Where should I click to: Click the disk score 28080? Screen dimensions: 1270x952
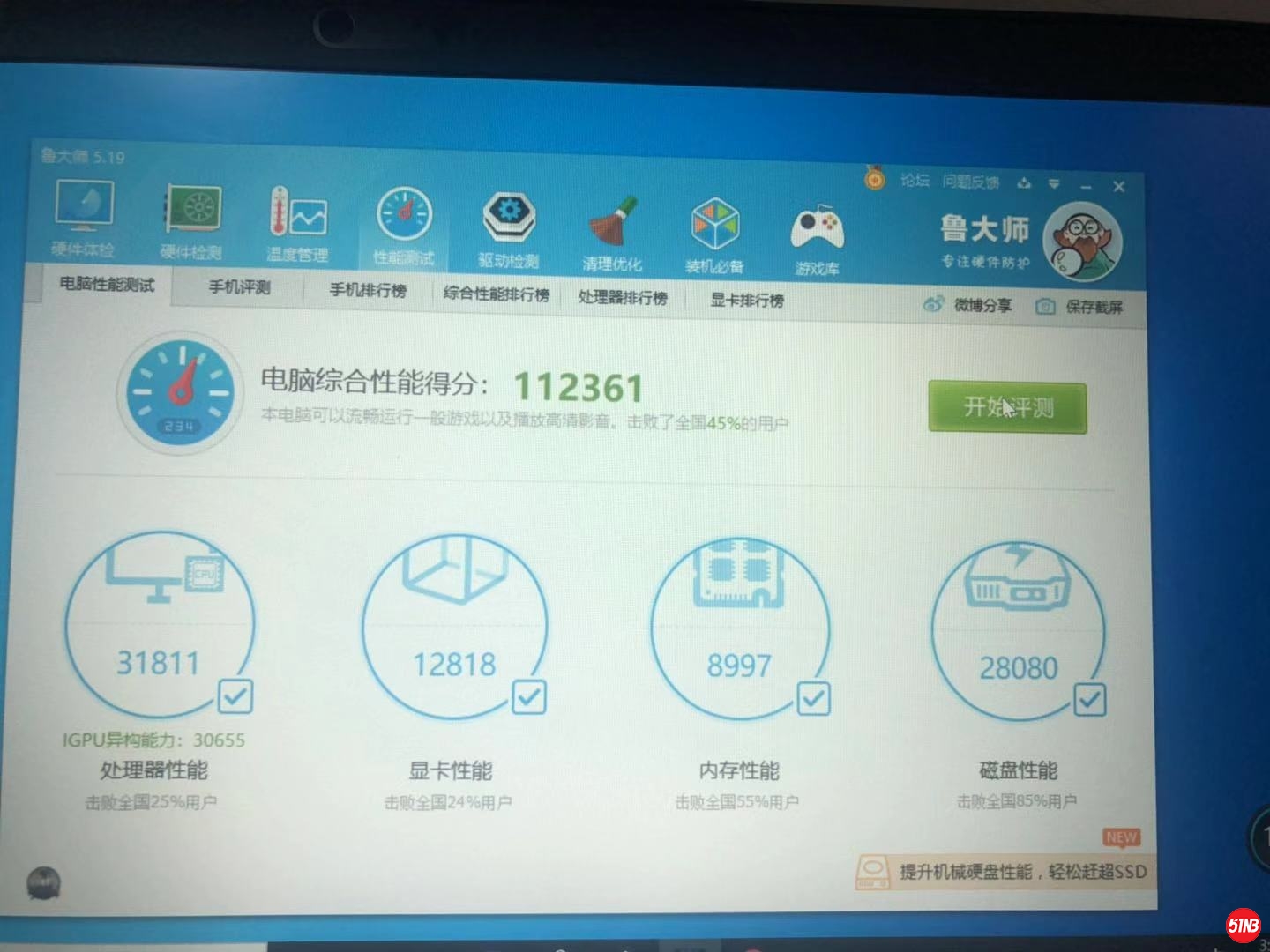(x=1019, y=668)
